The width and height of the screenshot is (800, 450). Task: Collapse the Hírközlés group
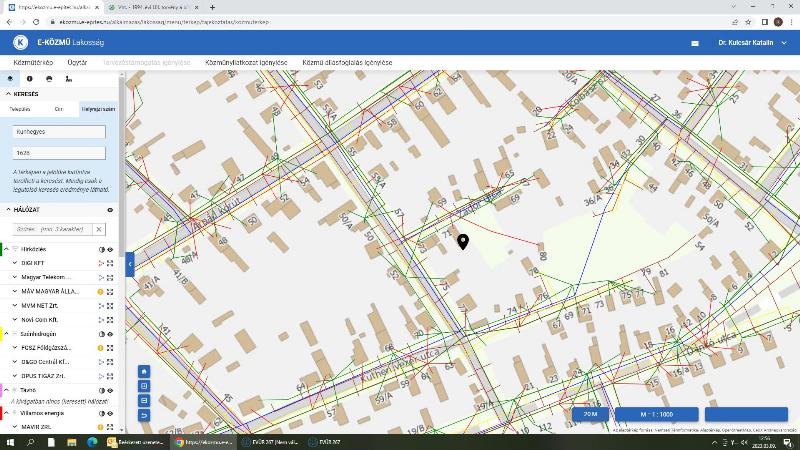pos(7,249)
